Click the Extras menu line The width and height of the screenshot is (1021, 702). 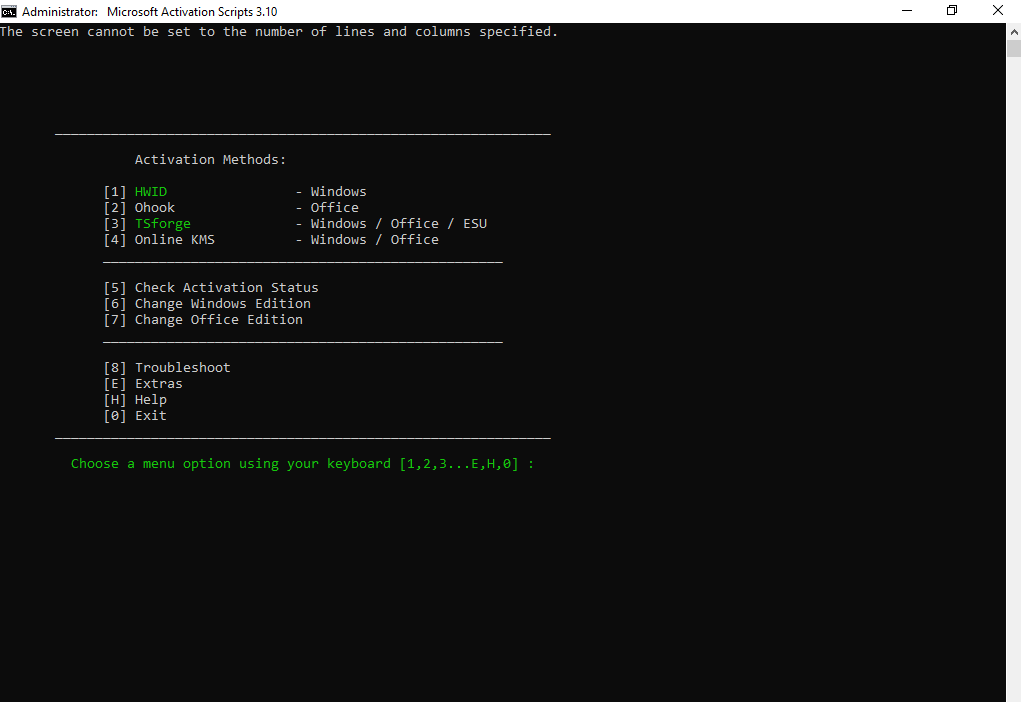(x=143, y=384)
